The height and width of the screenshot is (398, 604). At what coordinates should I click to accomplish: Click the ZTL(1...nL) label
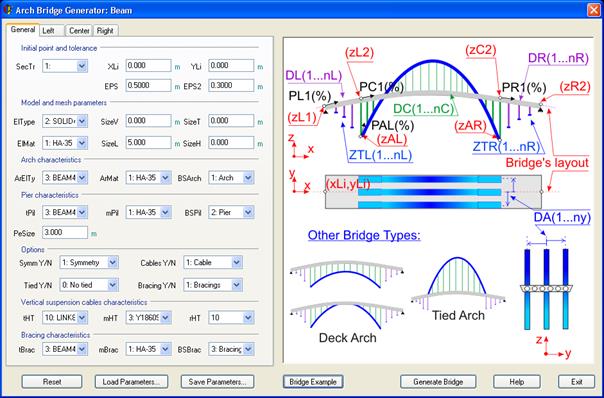point(381,155)
